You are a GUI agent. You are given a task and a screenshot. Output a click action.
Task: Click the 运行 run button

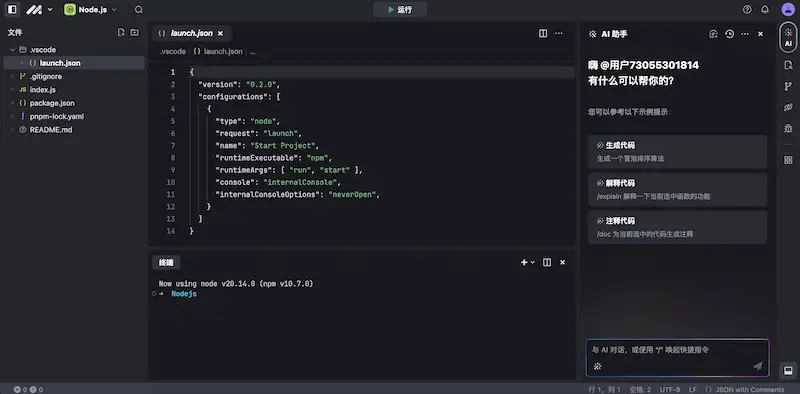point(400,9)
